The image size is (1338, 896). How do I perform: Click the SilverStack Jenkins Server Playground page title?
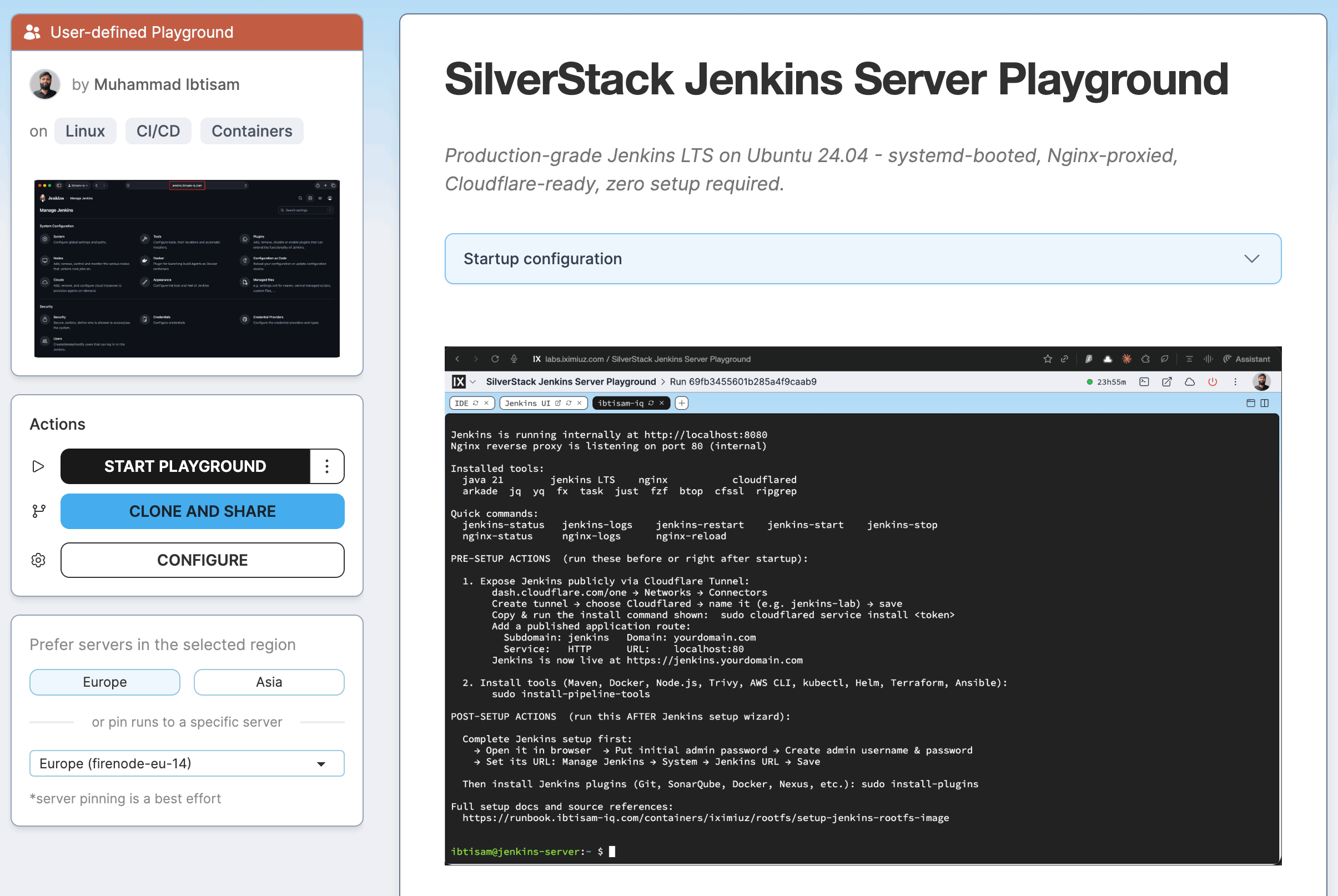(x=837, y=79)
